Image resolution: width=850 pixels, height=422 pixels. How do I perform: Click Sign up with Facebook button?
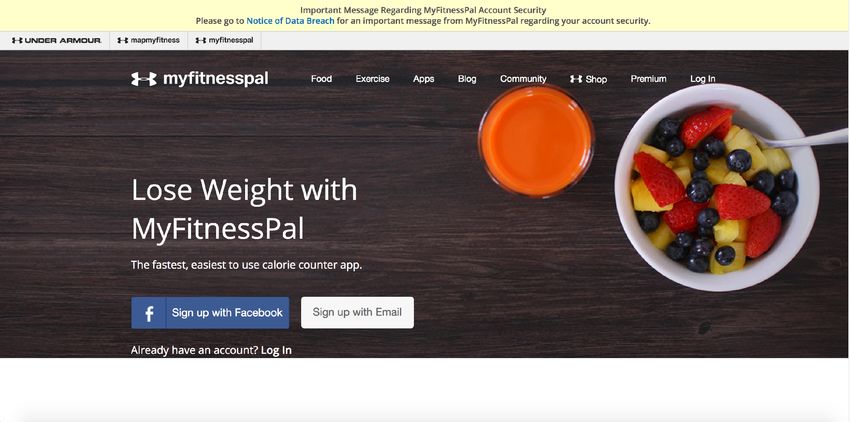click(210, 312)
